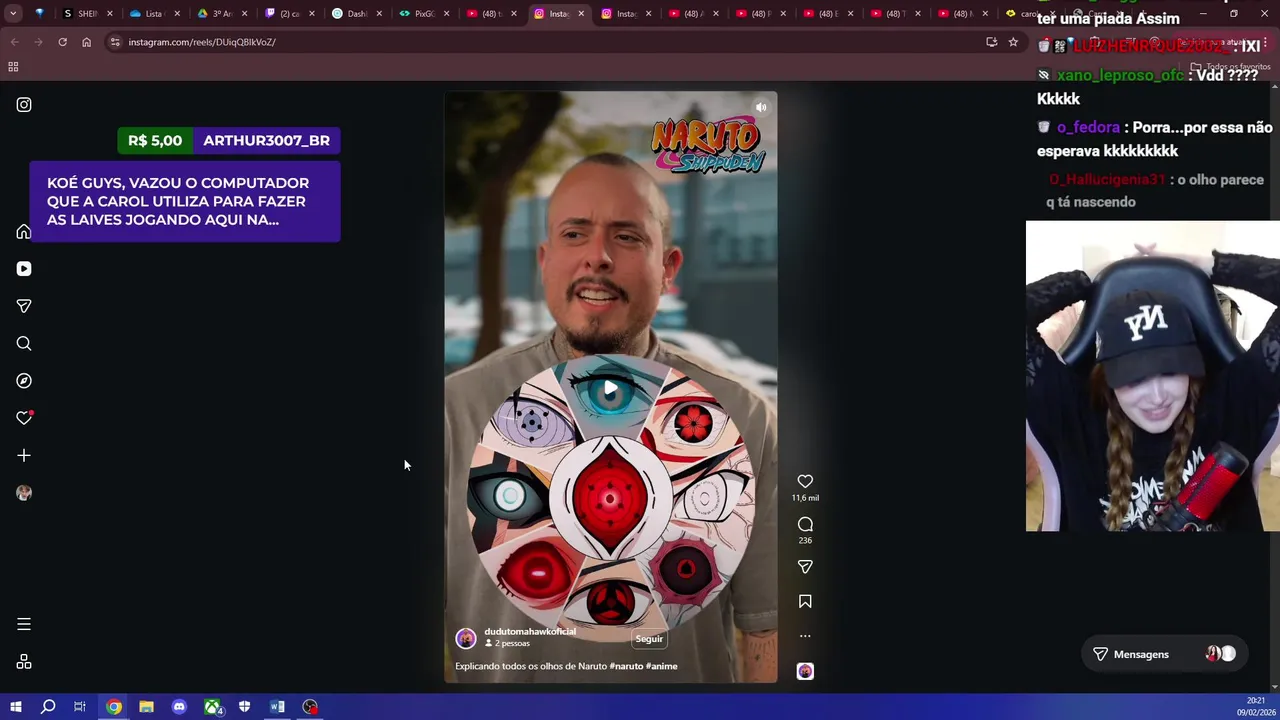Open the Reels section in the sidebar
The height and width of the screenshot is (720, 1280).
(x=24, y=269)
